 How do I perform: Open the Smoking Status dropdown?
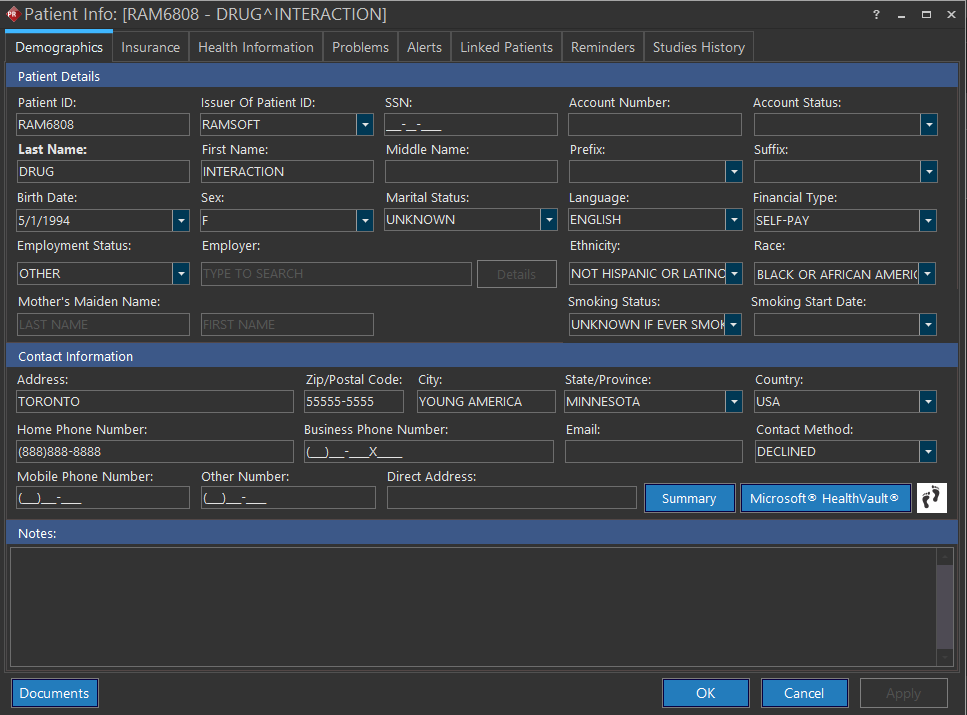point(734,325)
